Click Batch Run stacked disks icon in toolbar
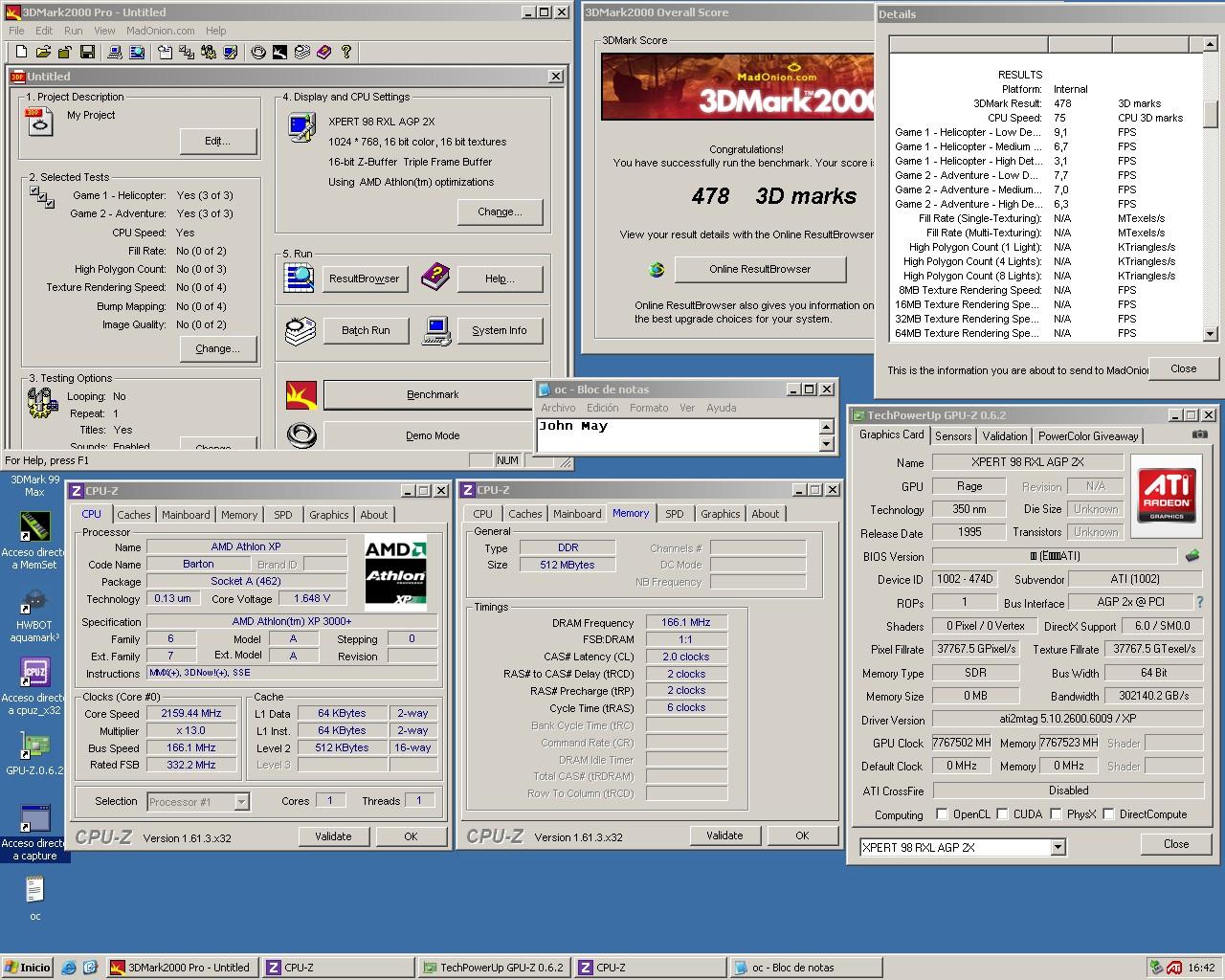 pos(301,52)
